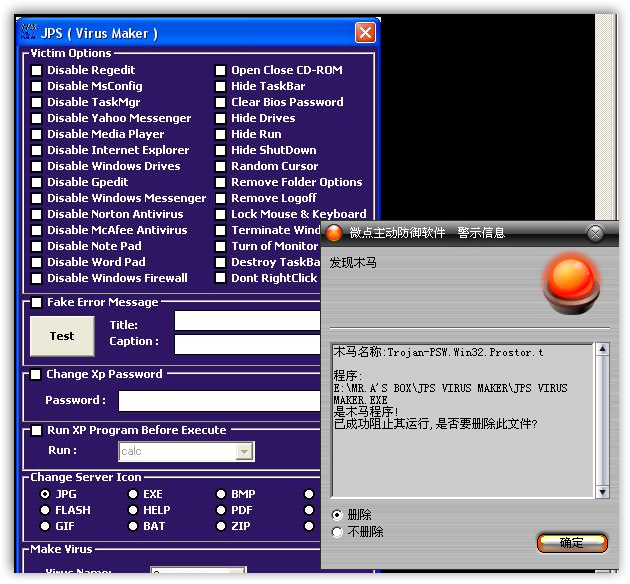The height and width of the screenshot is (584, 630).
Task: Enable Disable MsConfig option
Action: [37, 86]
